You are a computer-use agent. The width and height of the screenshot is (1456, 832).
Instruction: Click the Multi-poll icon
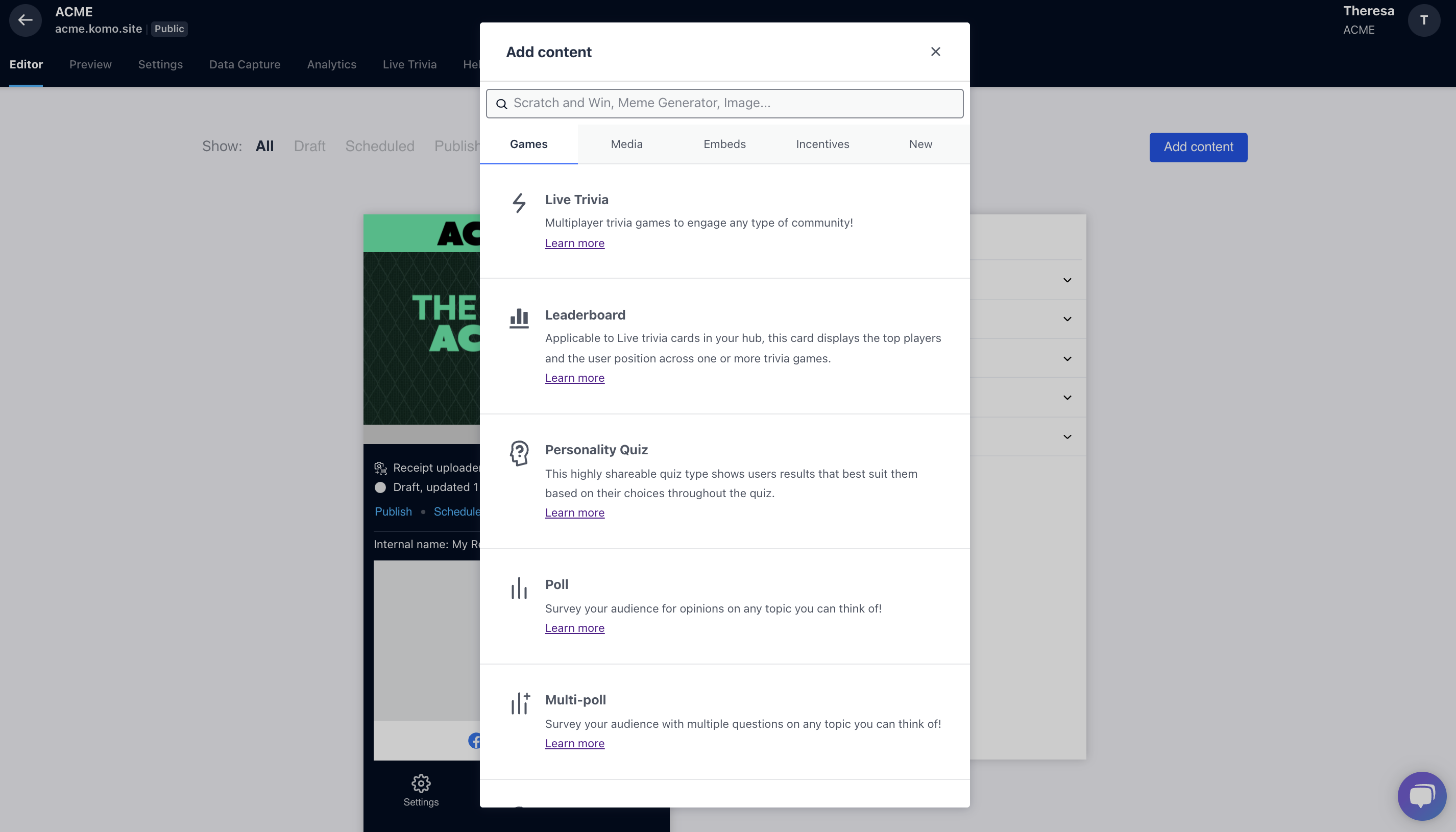(x=520, y=703)
